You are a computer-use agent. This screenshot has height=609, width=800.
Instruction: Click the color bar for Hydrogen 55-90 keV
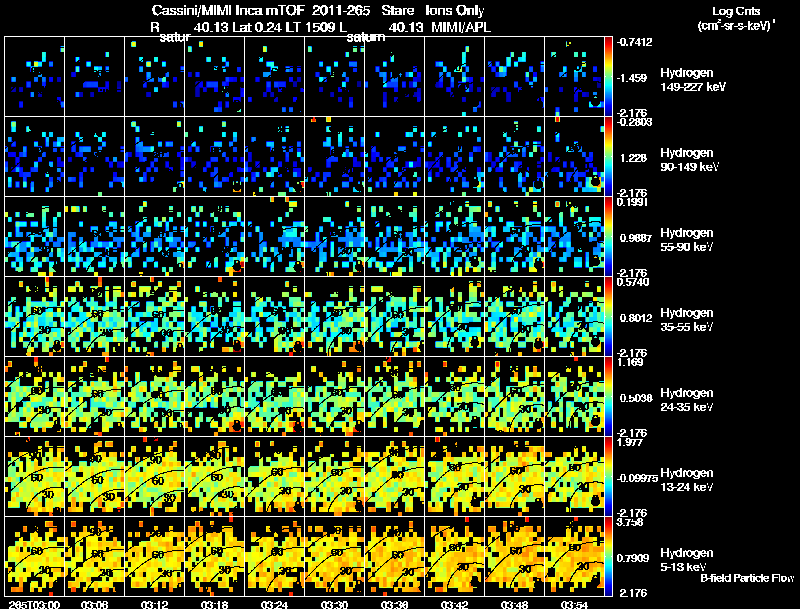(611, 236)
